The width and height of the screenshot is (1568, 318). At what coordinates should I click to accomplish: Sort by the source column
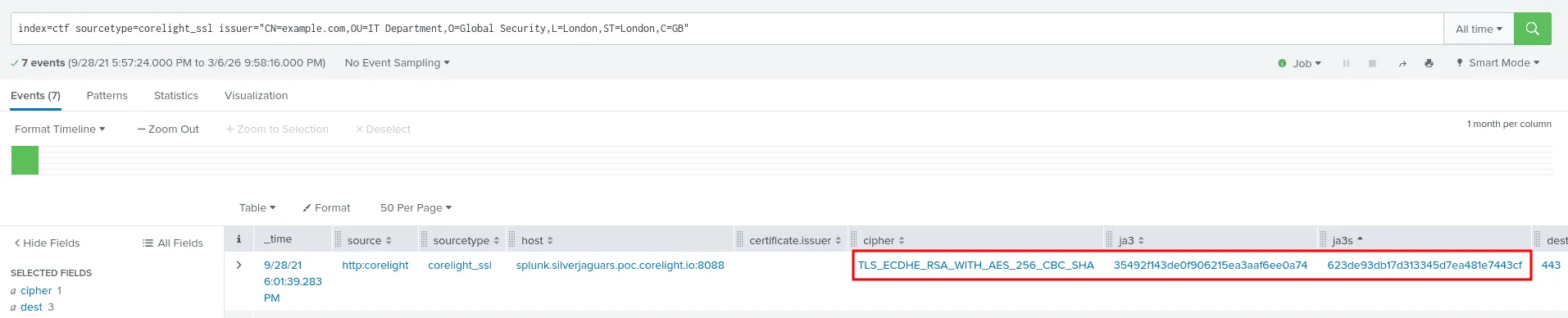(x=369, y=240)
